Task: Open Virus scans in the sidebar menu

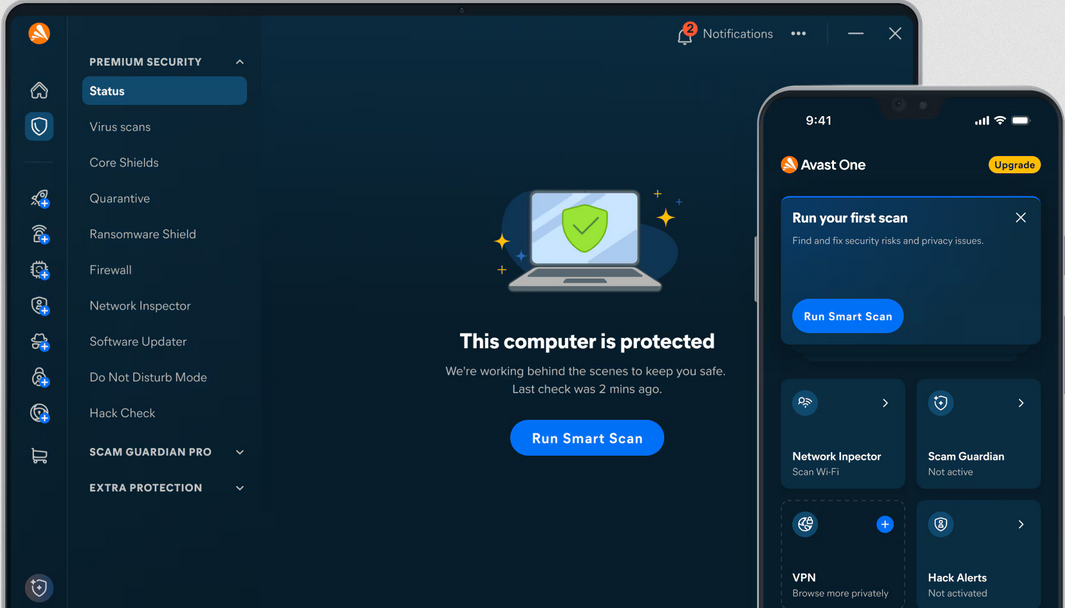Action: [x=120, y=126]
